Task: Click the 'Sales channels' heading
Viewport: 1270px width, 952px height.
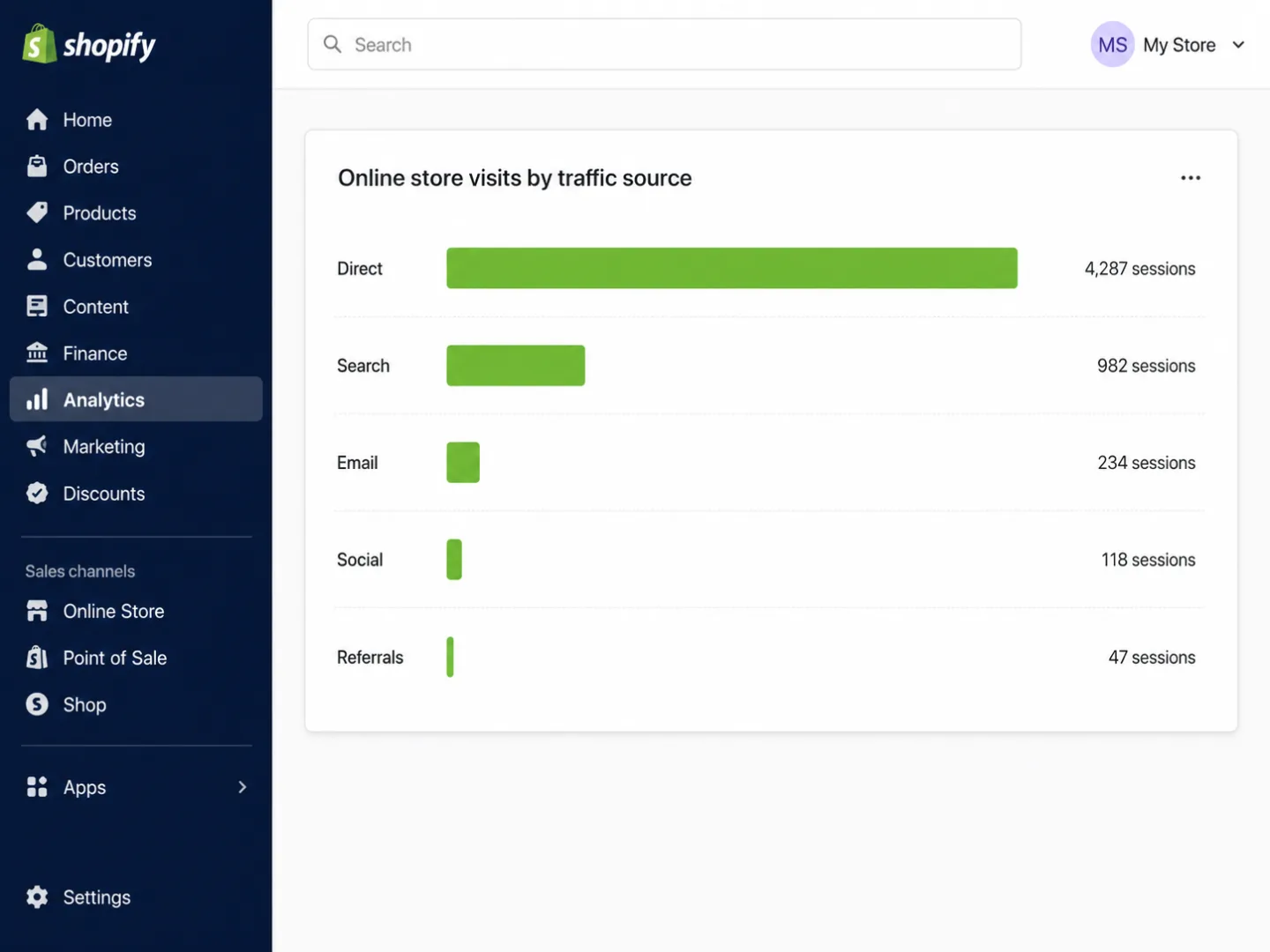Action: click(x=80, y=571)
